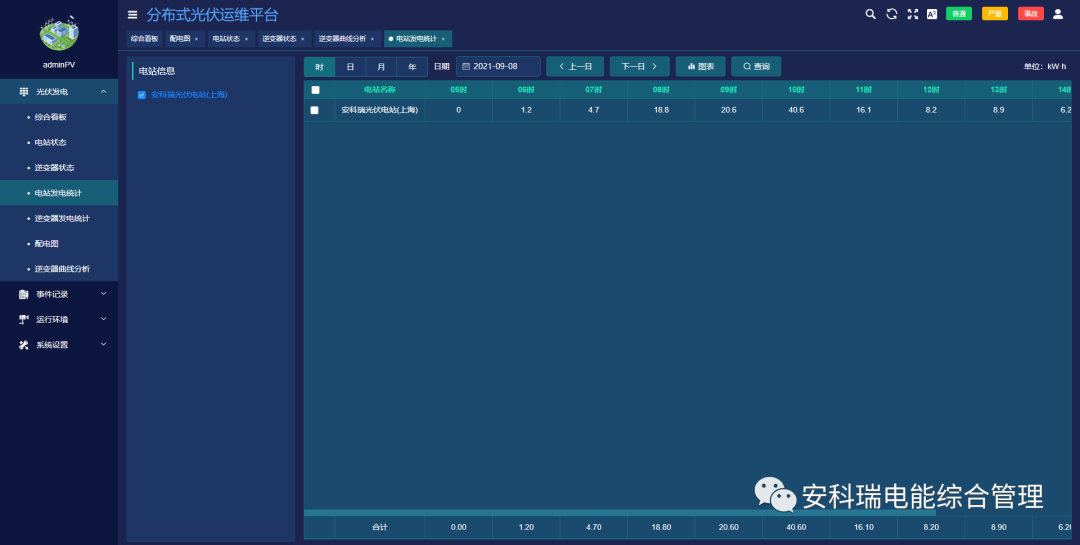Switch to the 电站状态 tab

(x=226, y=39)
